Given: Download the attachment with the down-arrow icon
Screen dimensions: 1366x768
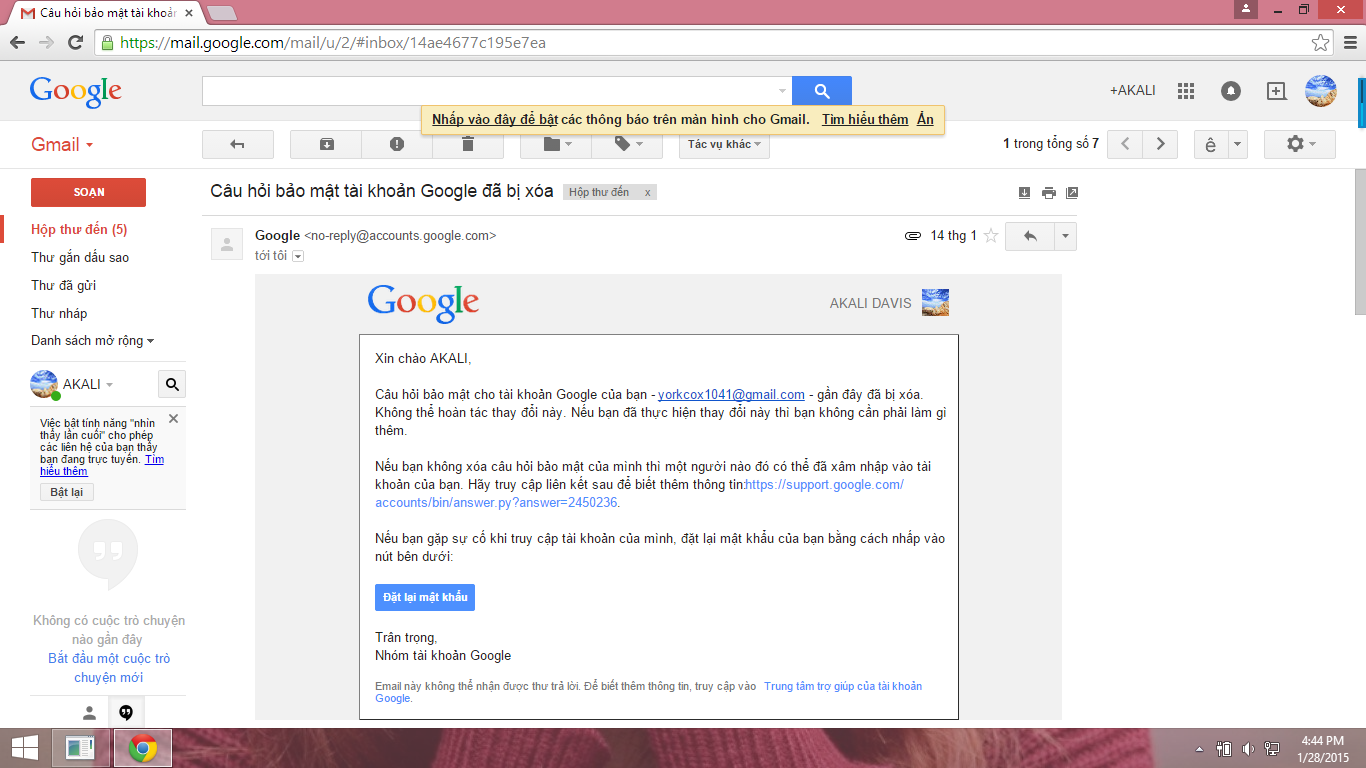Looking at the screenshot, I should (1024, 193).
